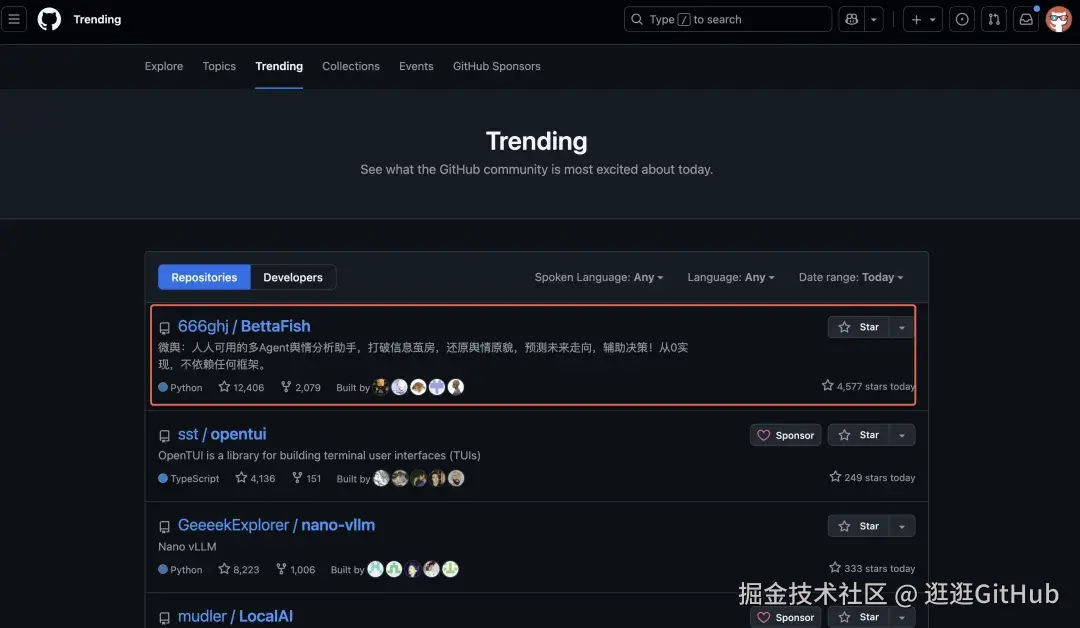This screenshot has height=628, width=1080.
Task: Click the repo icon beside BettaFish title
Action: coord(164,328)
